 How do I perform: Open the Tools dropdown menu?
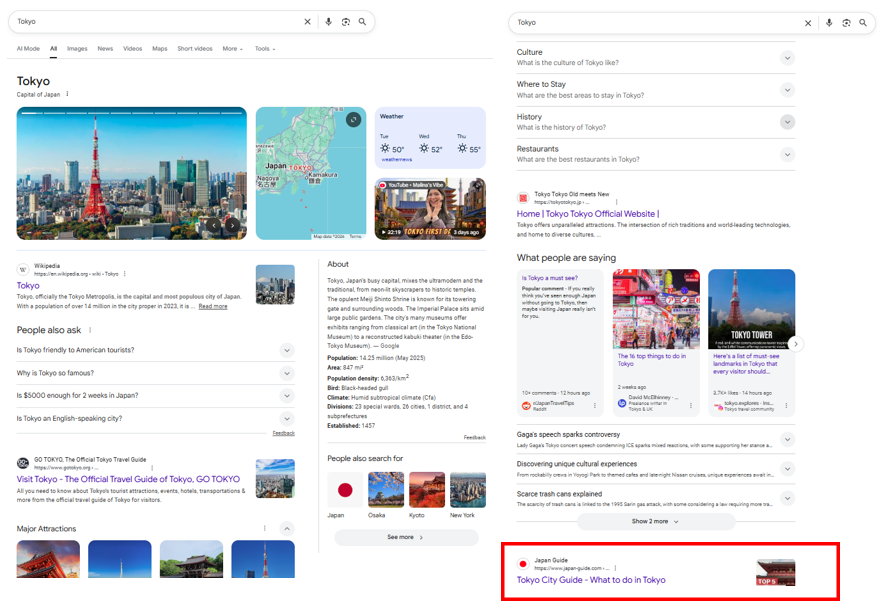(264, 48)
